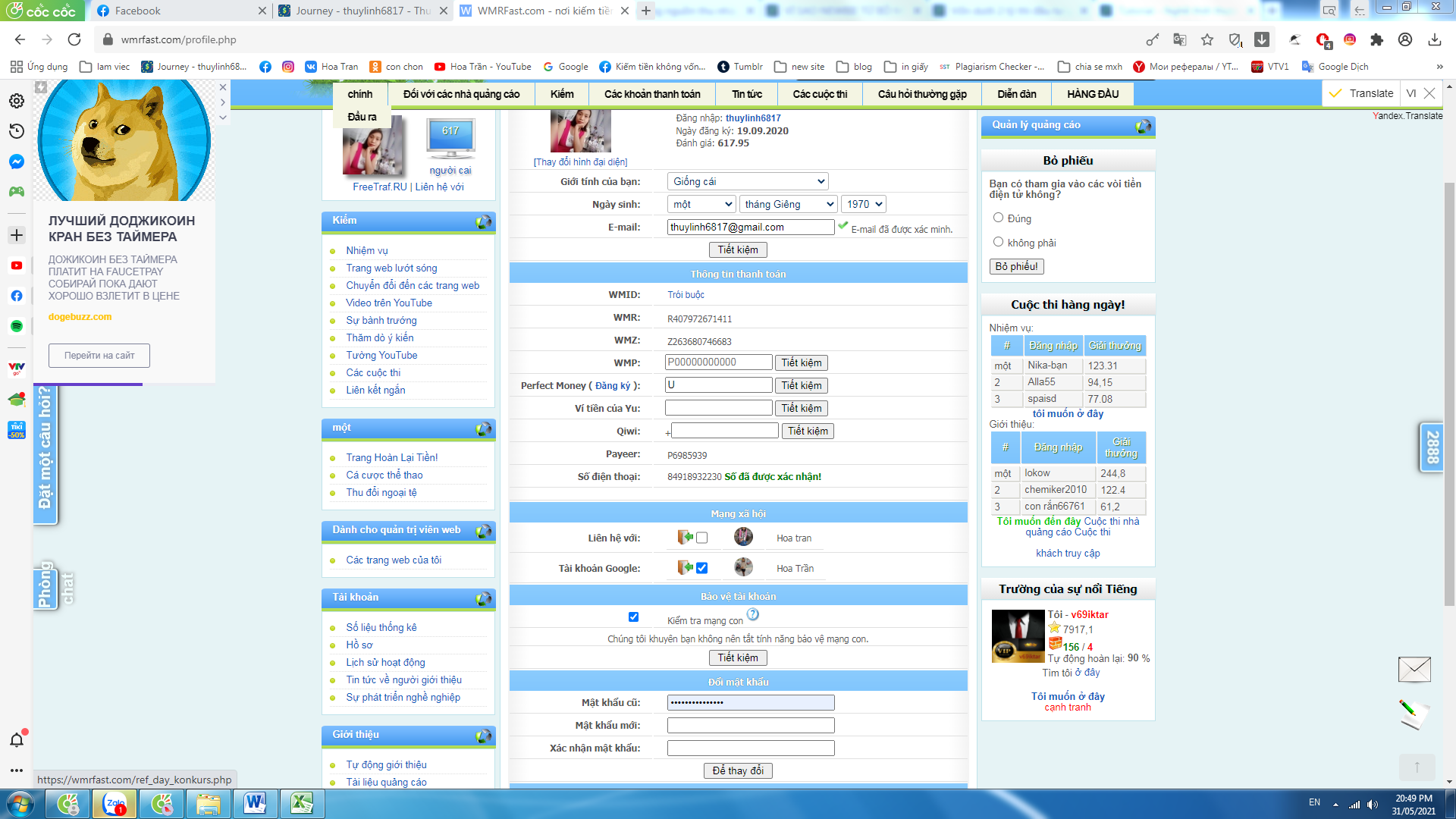This screenshot has width=1456, height=819.
Task: Open browser extensions puzzle icon
Action: [1377, 39]
